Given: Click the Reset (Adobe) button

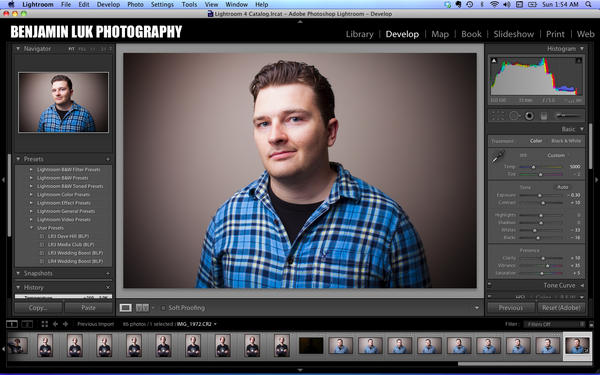Looking at the screenshot, I should click(x=561, y=308).
